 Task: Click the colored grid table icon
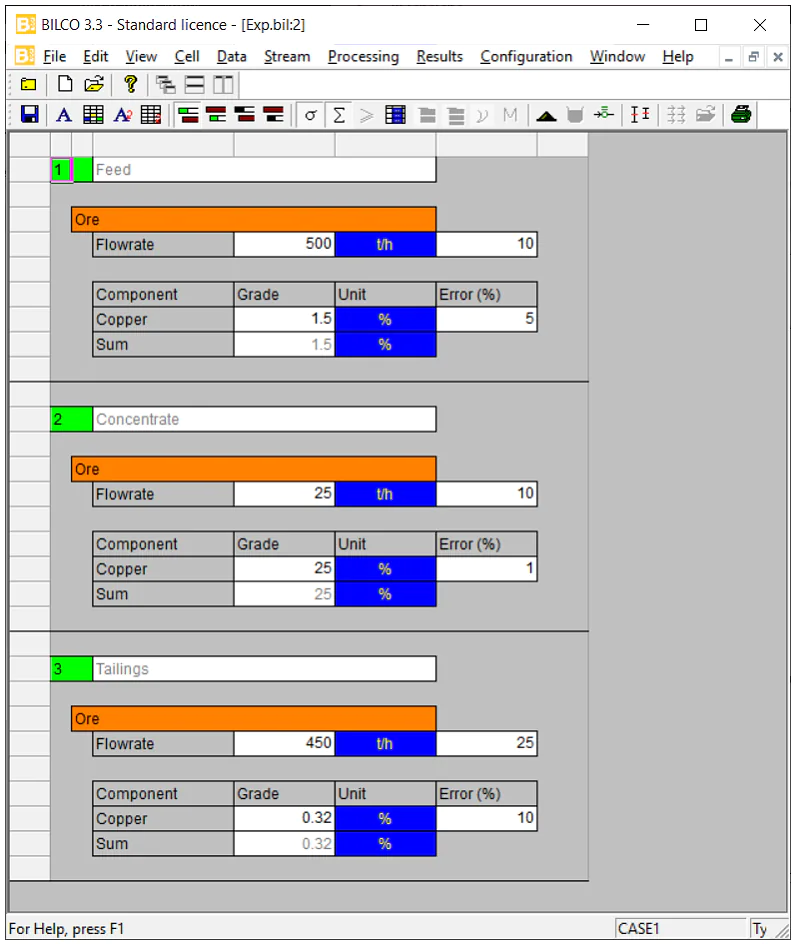[x=93, y=114]
